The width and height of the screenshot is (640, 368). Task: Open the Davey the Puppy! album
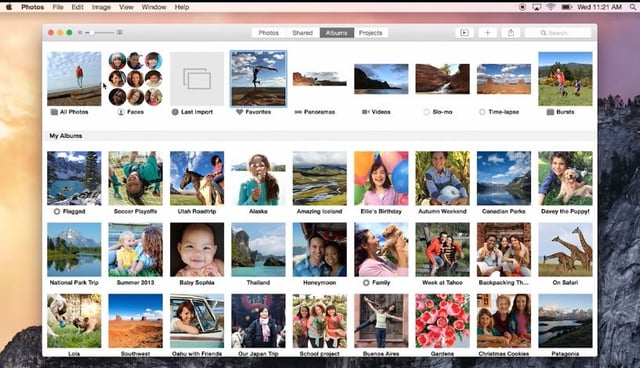point(565,178)
